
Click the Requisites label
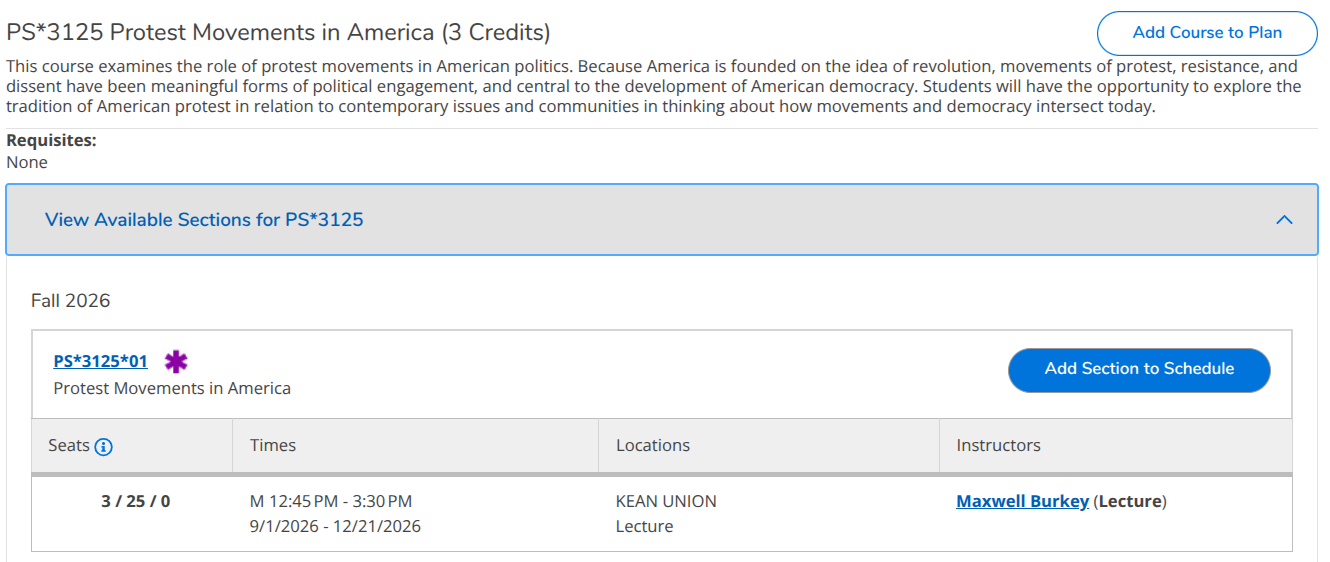(51, 141)
